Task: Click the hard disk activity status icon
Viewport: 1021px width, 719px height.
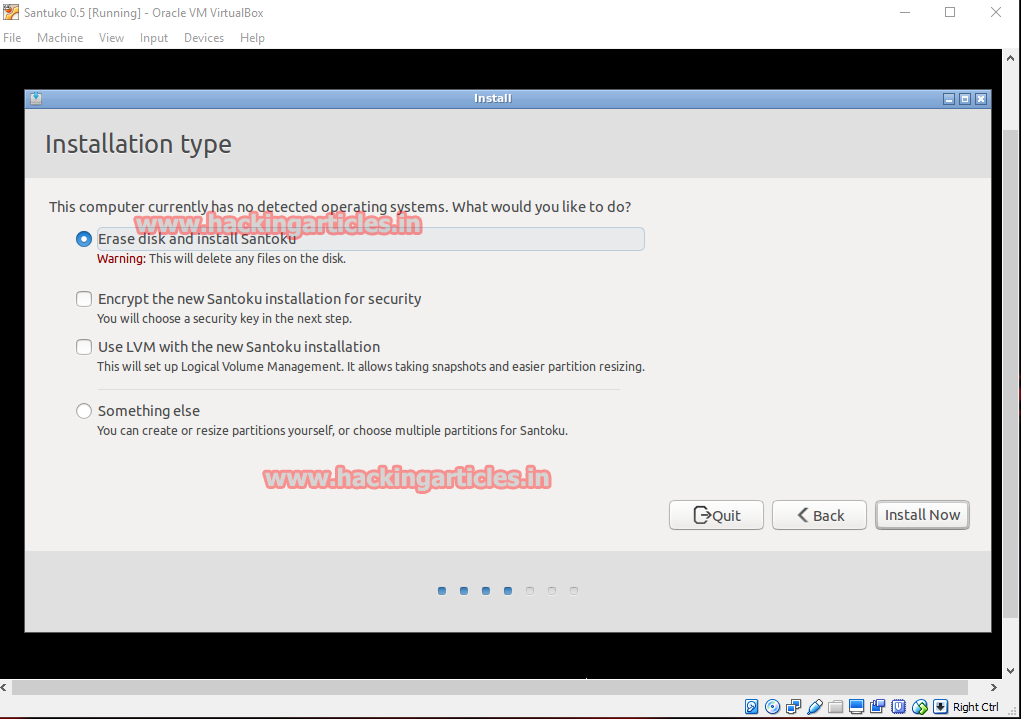Action: click(751, 707)
